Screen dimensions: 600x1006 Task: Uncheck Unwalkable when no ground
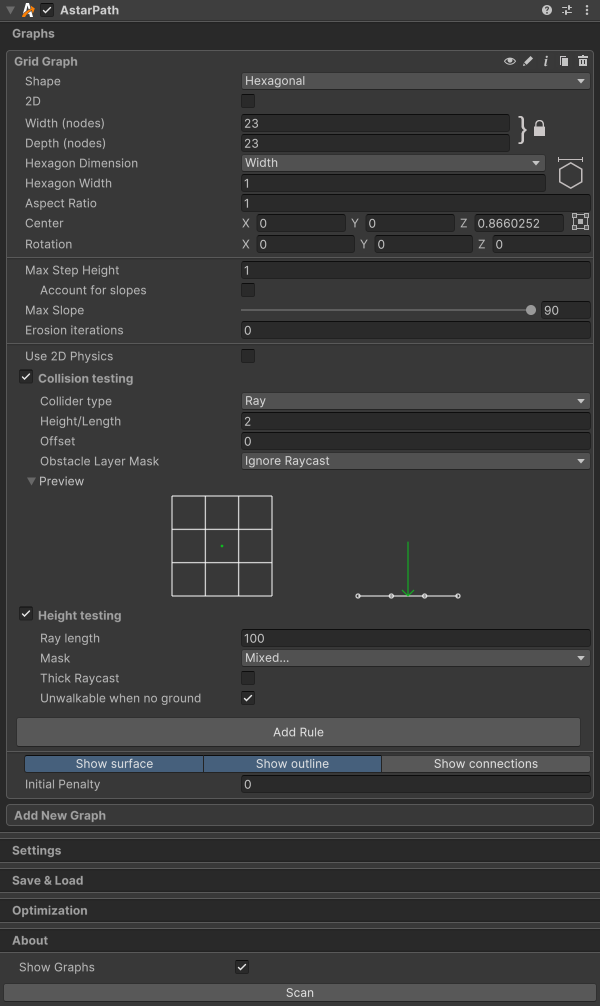(x=248, y=698)
